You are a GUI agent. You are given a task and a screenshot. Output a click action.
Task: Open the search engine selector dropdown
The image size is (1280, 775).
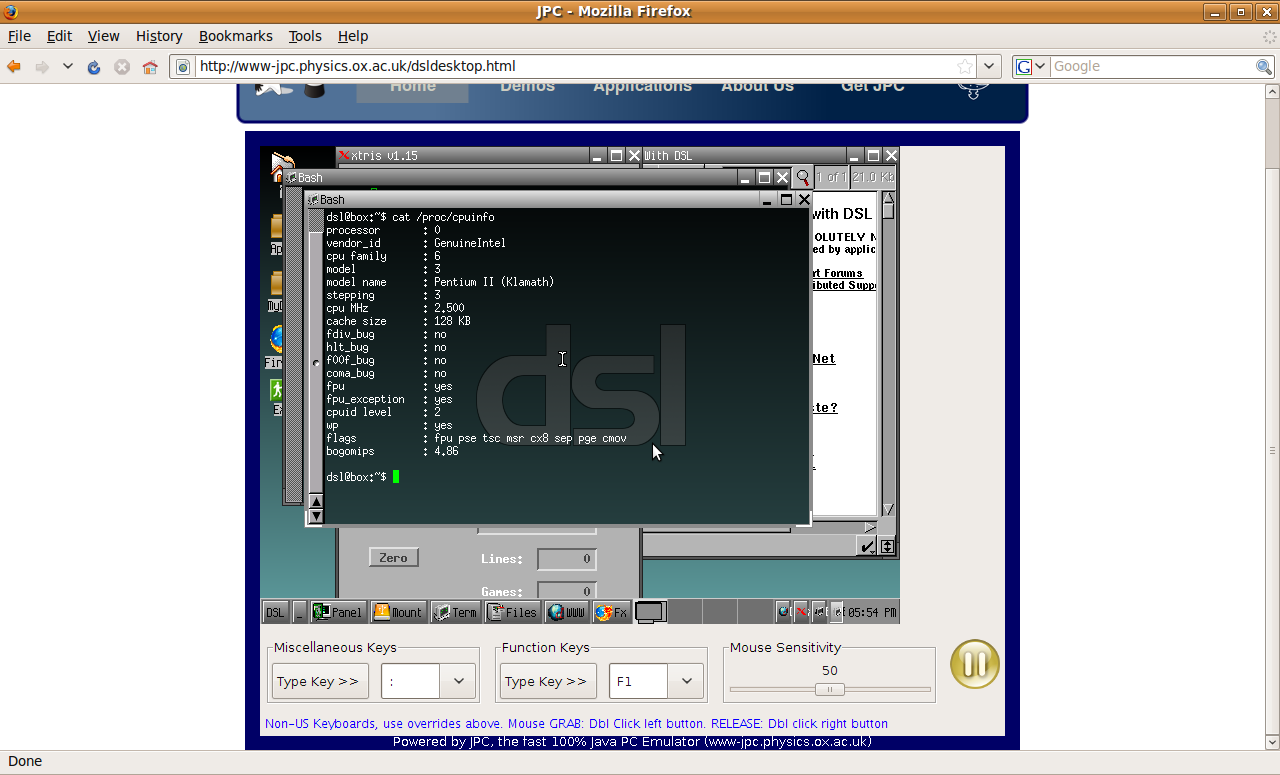click(x=1031, y=66)
